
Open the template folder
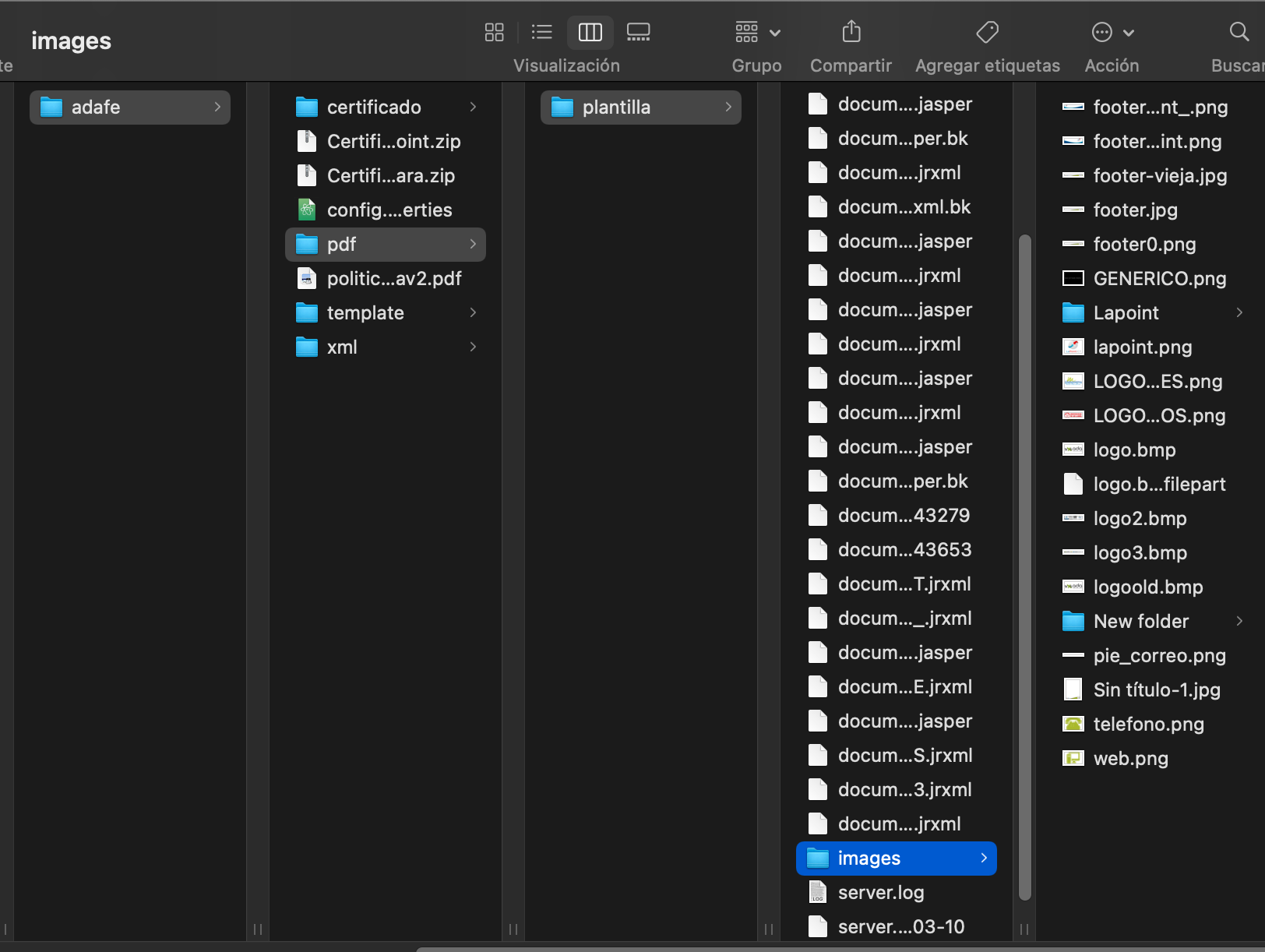click(365, 313)
